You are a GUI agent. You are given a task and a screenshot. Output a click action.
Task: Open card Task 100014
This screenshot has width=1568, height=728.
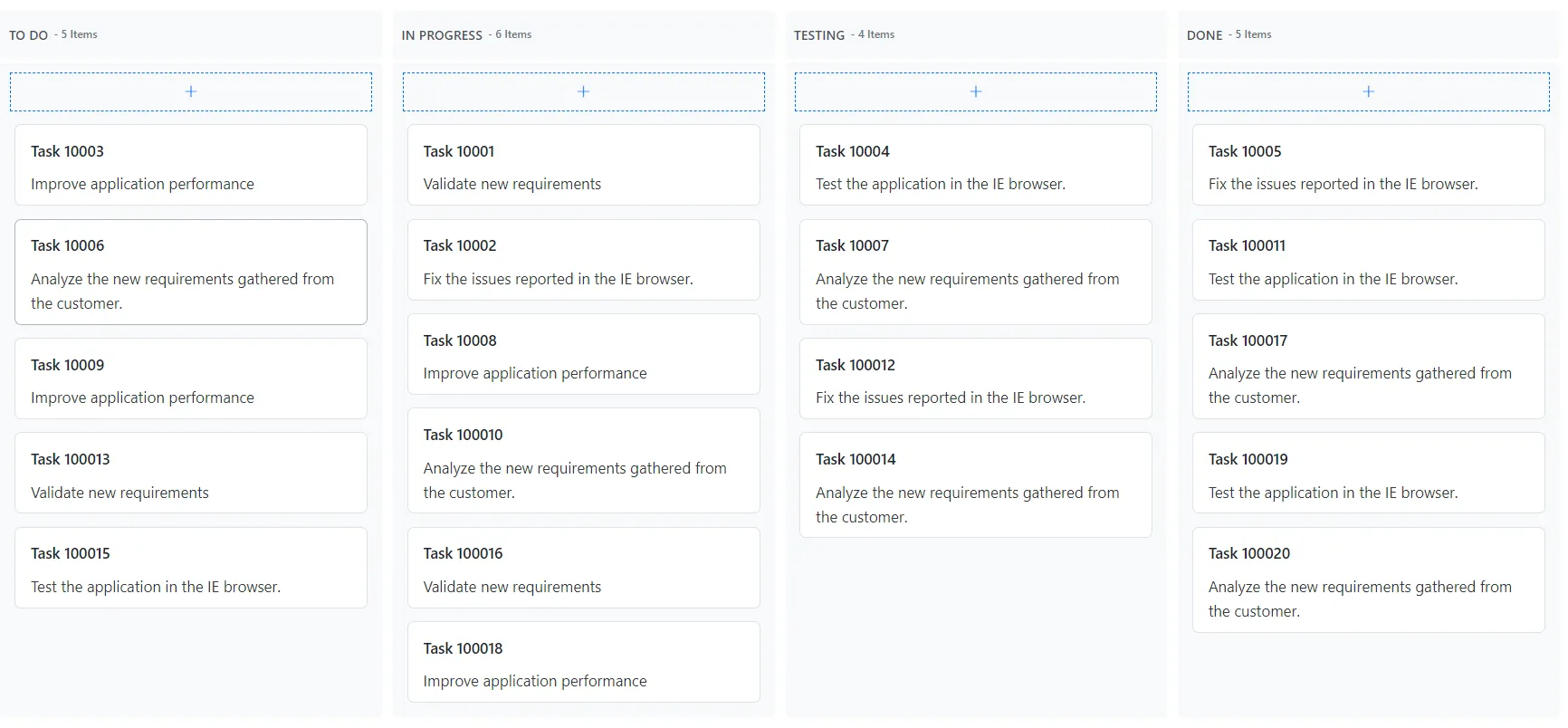(976, 485)
